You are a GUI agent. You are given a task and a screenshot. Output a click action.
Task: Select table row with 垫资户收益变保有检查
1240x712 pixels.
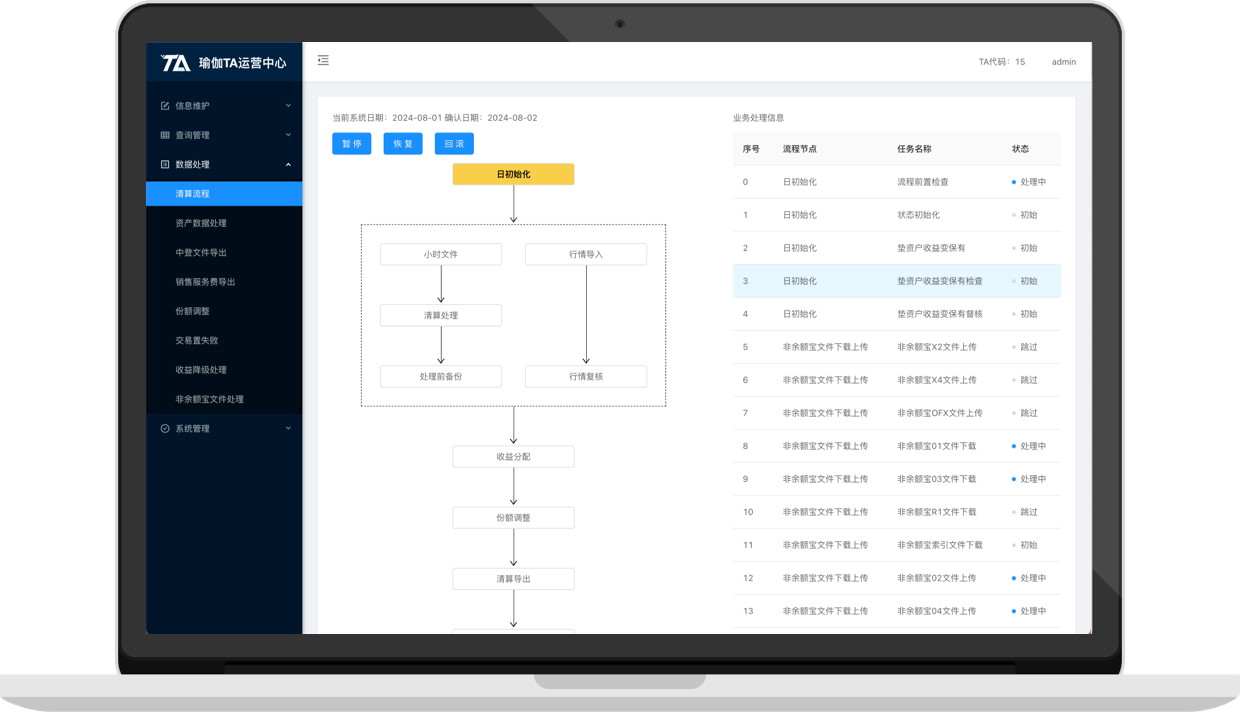[x=896, y=281]
